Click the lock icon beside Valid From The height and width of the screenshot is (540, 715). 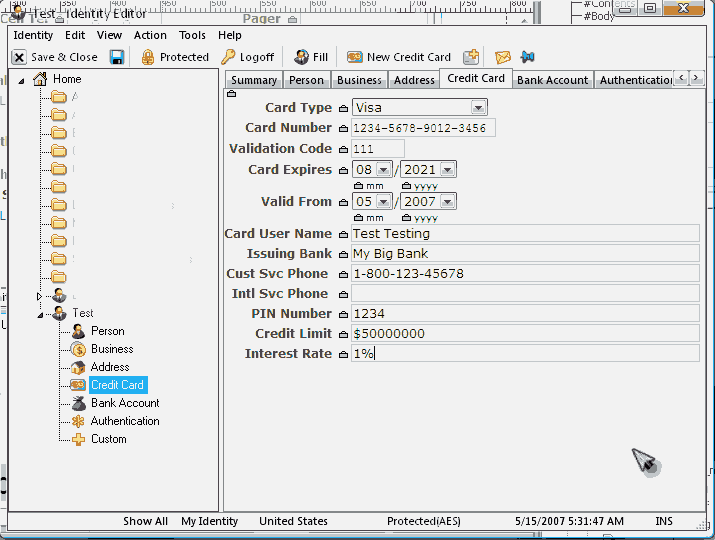click(343, 202)
